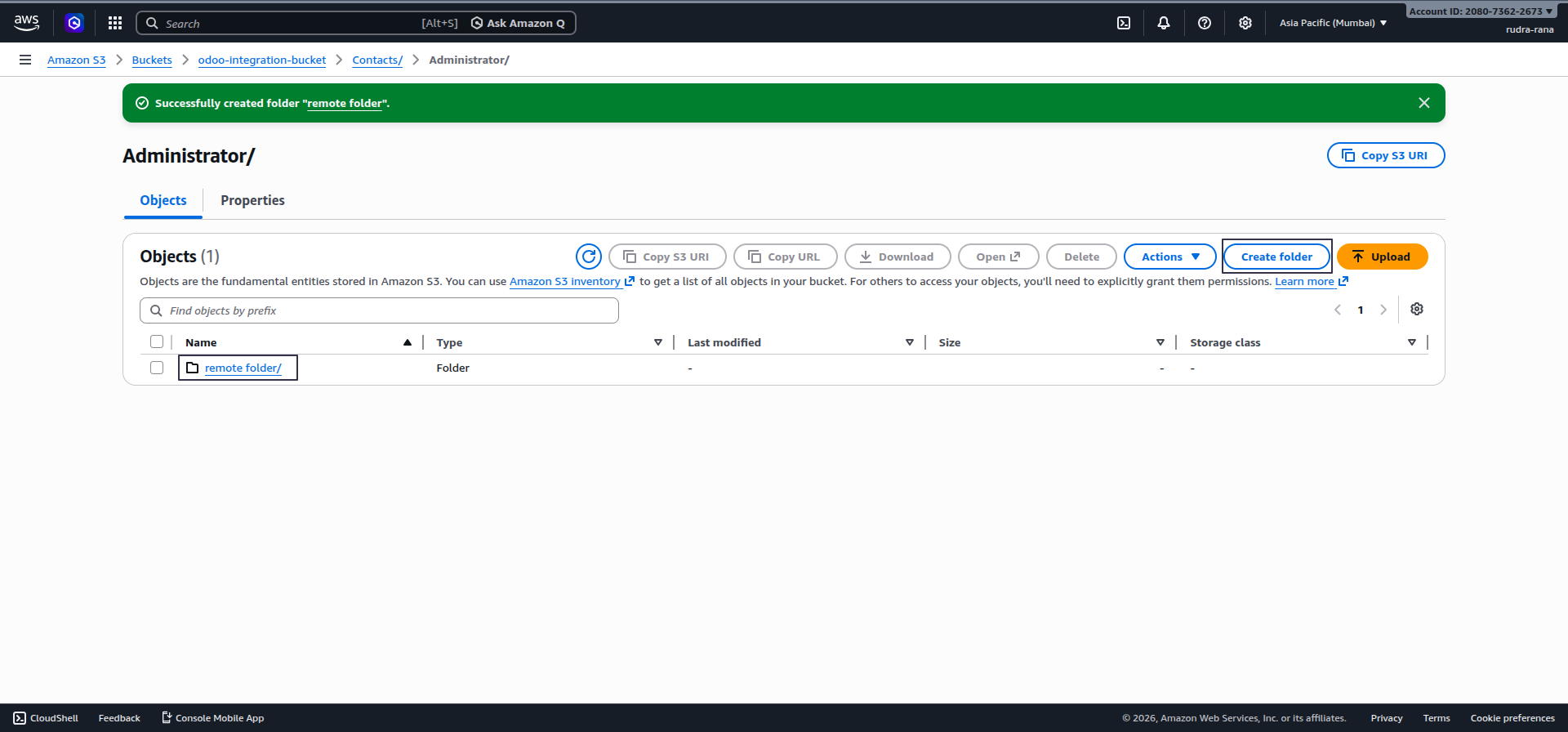
Task: Open Ask Amazon Q in search bar
Action: (x=518, y=23)
